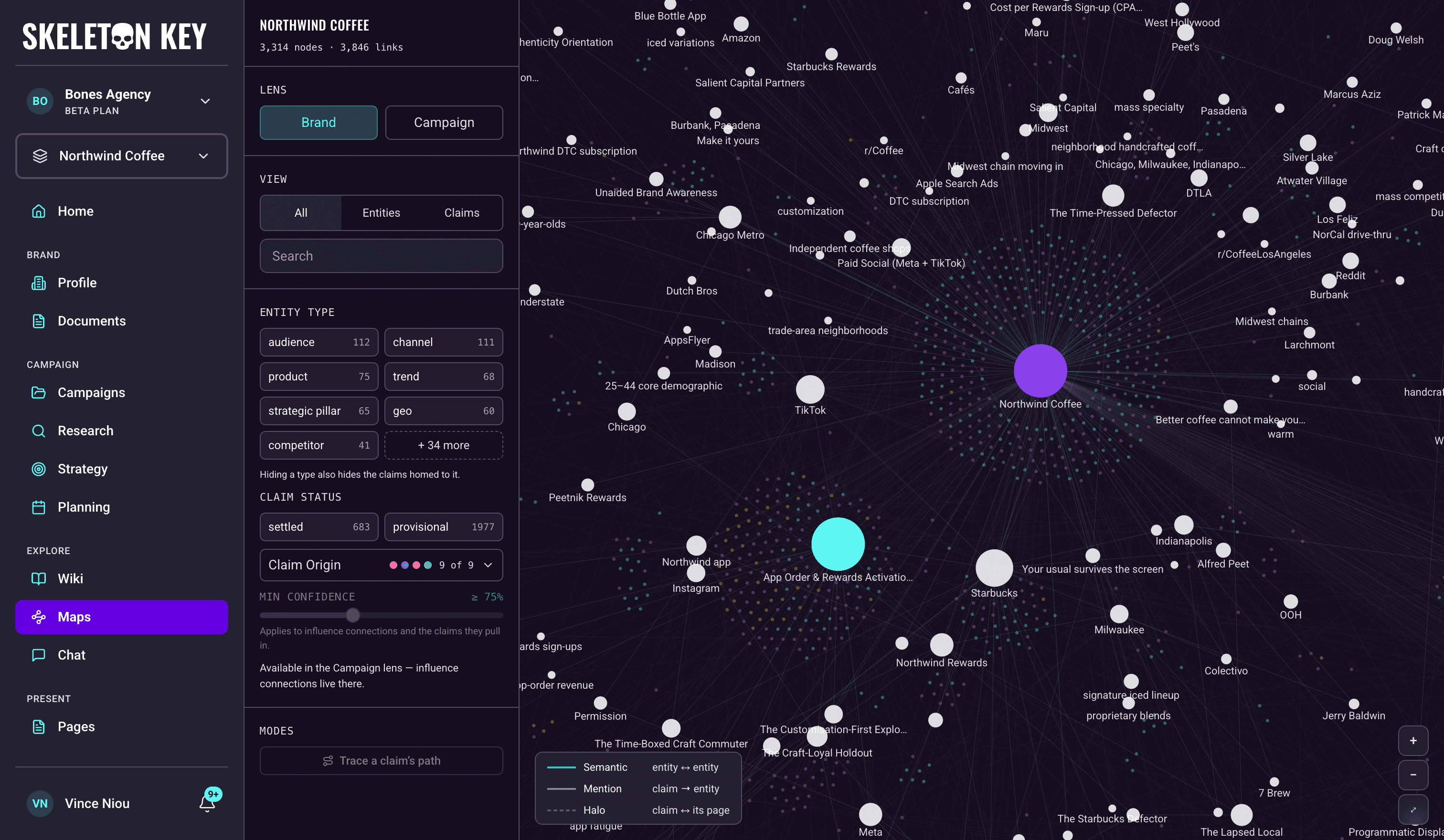Select the Meta node
The width and height of the screenshot is (1444, 840).
click(870, 814)
